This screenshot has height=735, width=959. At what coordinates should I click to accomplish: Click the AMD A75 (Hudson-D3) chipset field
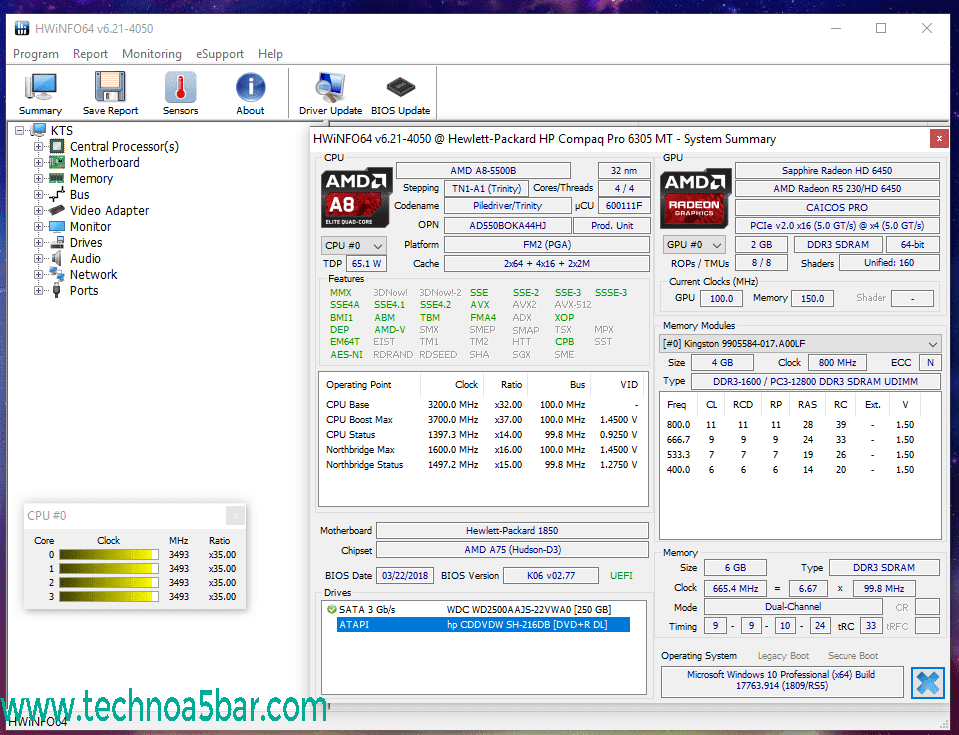point(512,550)
